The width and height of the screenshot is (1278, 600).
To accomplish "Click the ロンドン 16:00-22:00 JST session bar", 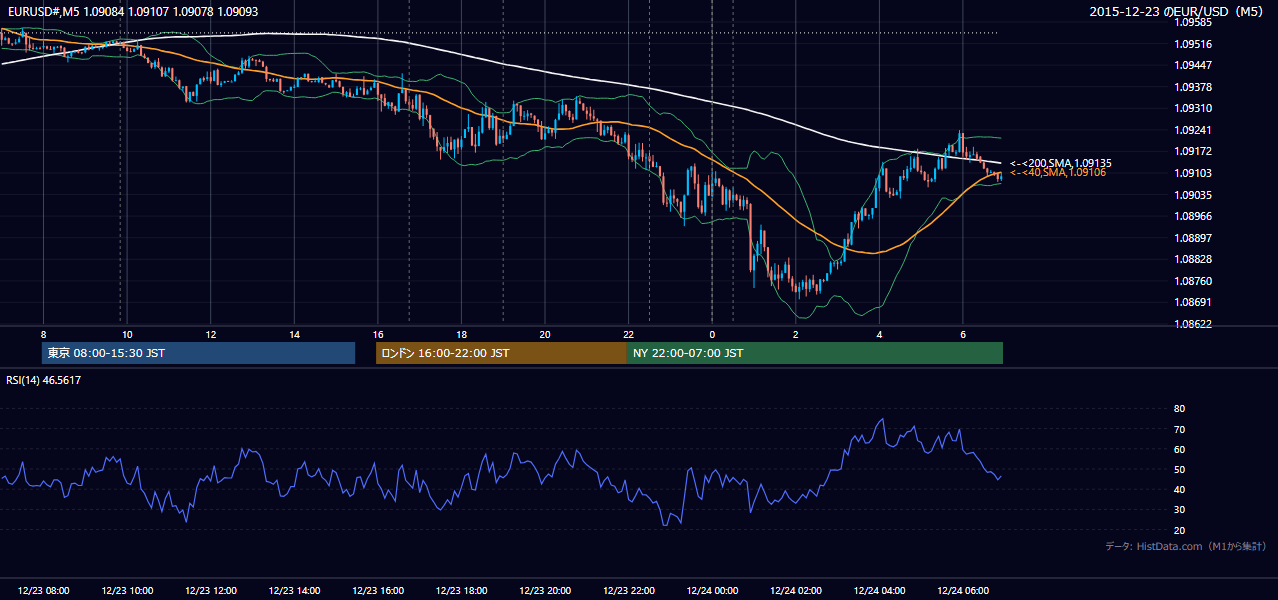I will [501, 353].
